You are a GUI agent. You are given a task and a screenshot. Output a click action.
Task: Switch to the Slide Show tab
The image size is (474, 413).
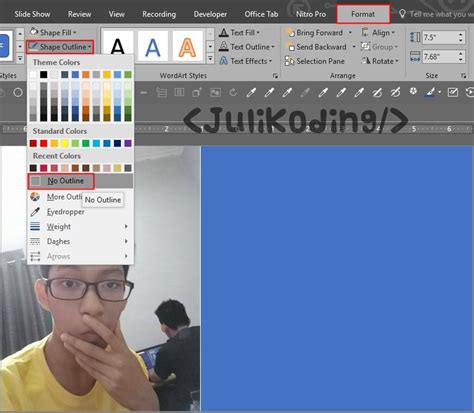pos(32,14)
